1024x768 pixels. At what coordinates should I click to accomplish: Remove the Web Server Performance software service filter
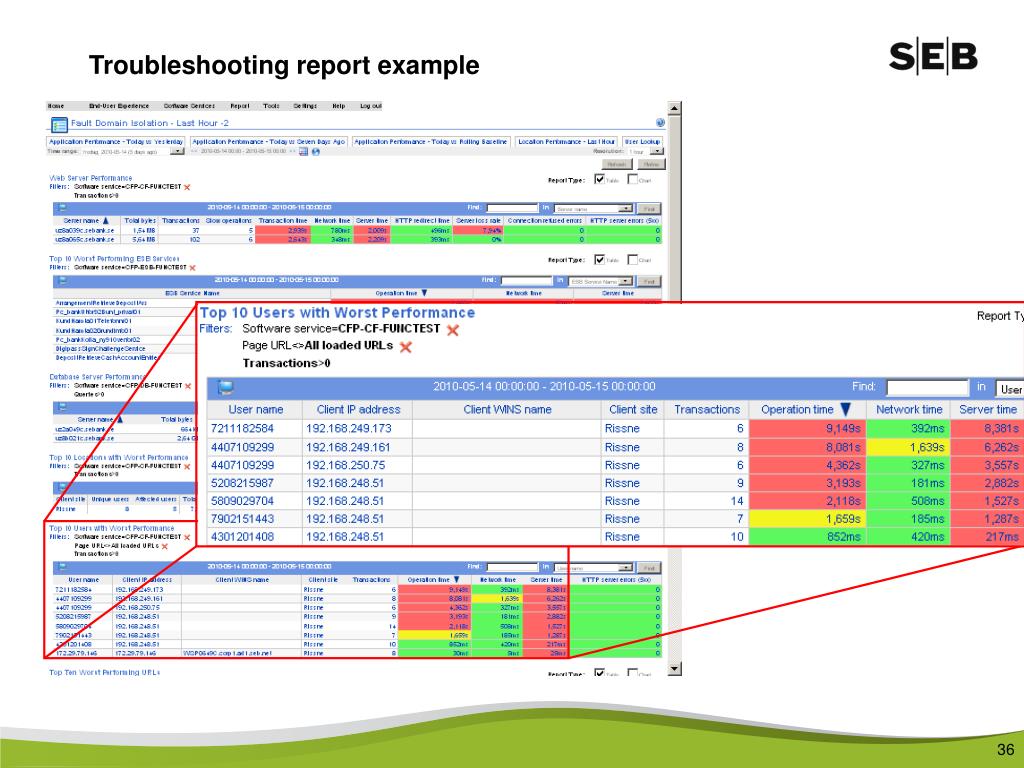187,187
